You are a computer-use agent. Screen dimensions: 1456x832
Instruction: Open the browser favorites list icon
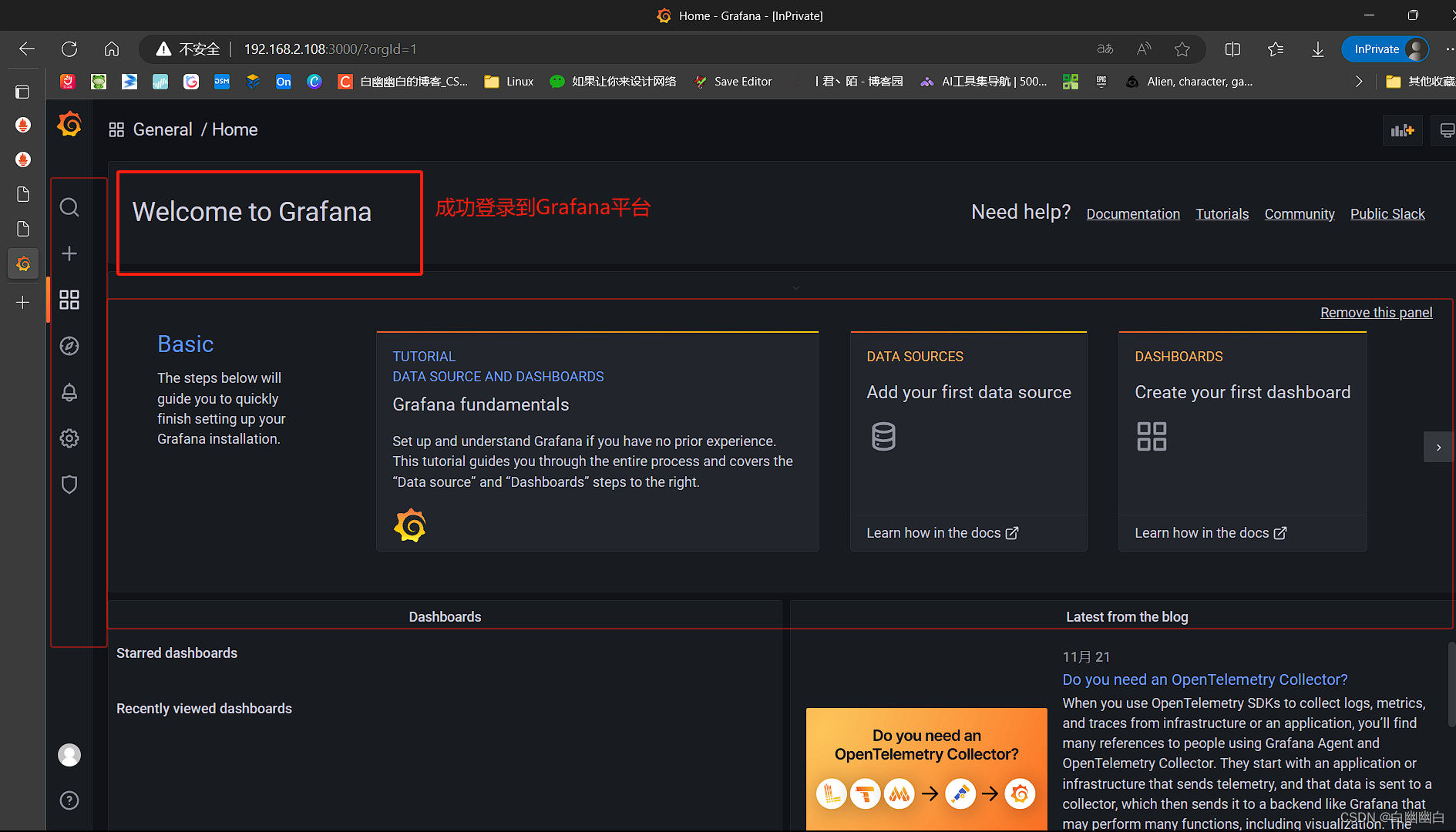(1276, 49)
